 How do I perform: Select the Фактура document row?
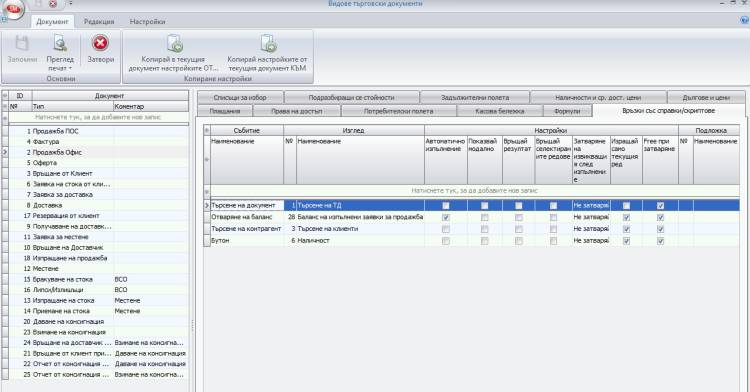tap(98, 142)
